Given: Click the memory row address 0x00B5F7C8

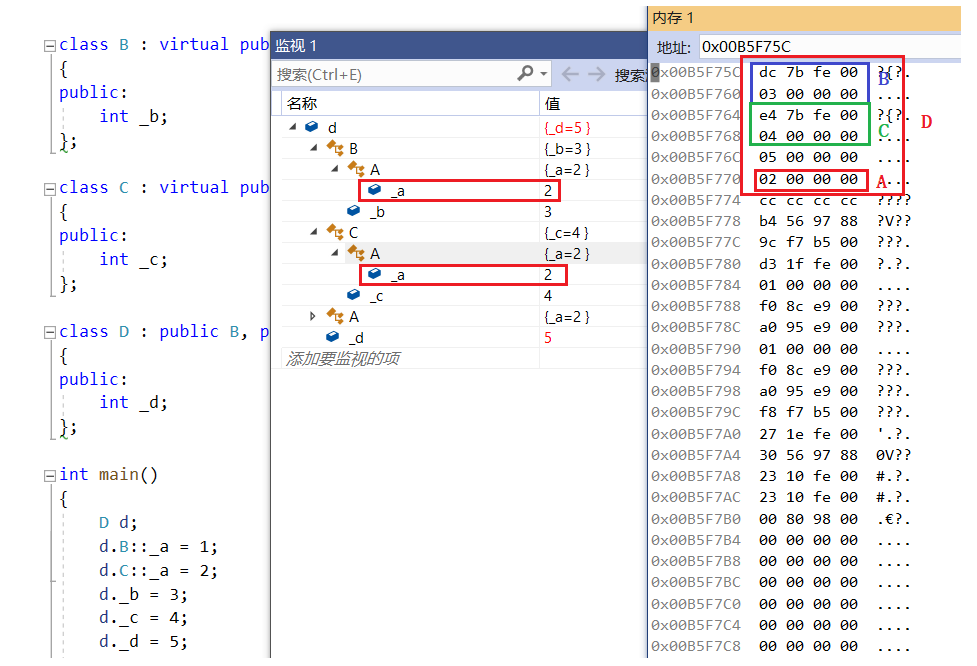Looking at the screenshot, I should (x=696, y=646).
